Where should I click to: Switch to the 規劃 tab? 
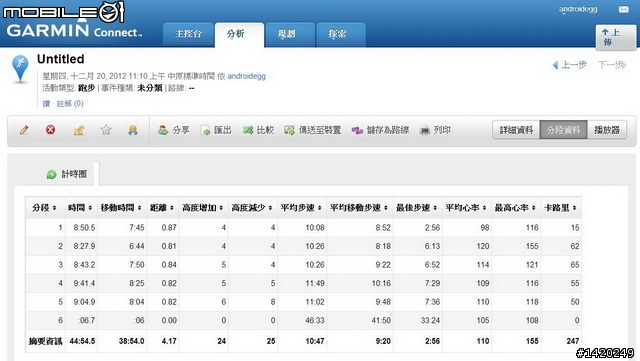290,34
